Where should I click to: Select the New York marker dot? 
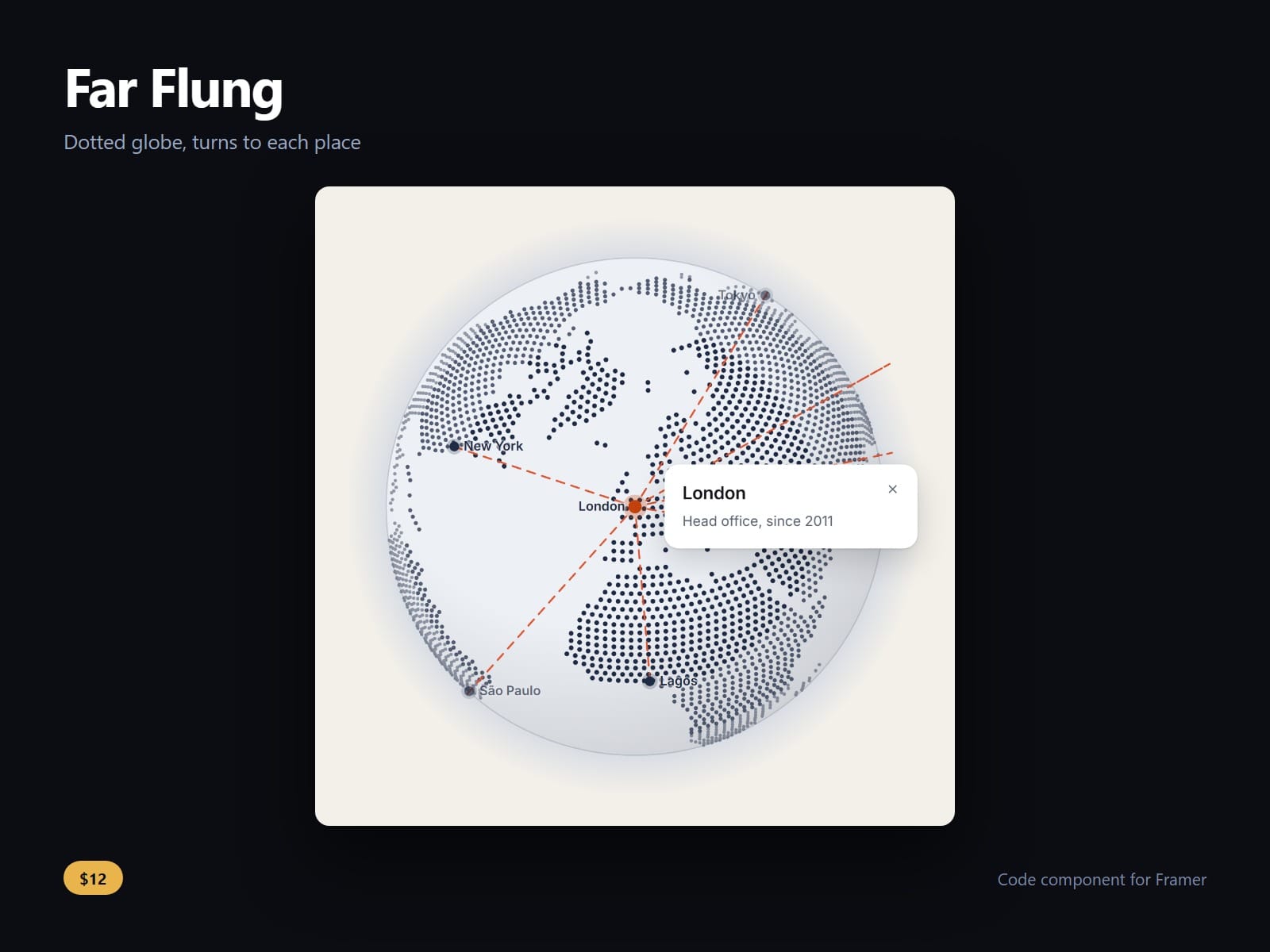click(x=454, y=447)
